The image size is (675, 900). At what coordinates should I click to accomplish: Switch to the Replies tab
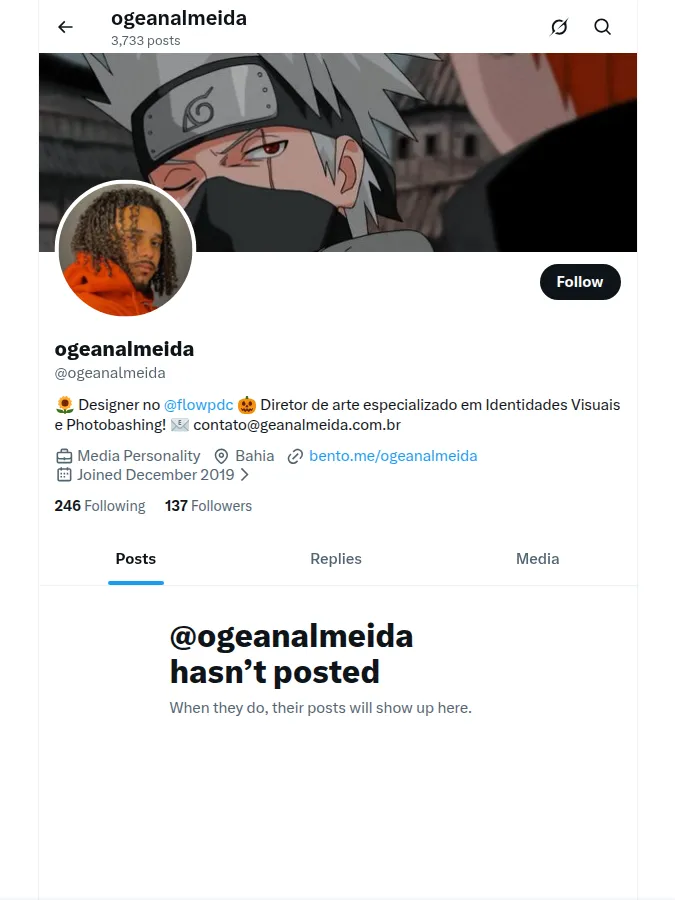coord(336,558)
